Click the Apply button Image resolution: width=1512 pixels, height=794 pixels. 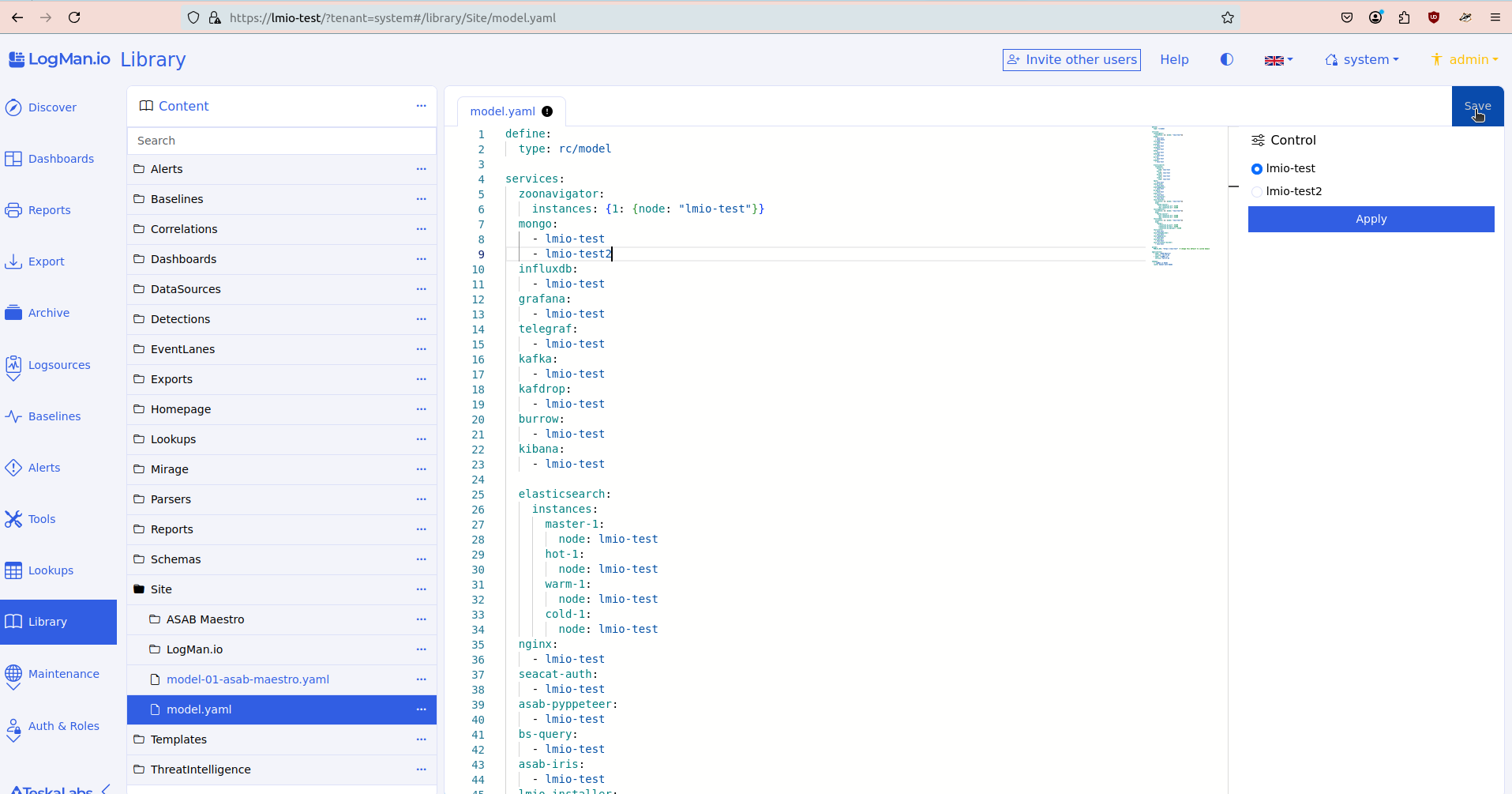[x=1371, y=220]
